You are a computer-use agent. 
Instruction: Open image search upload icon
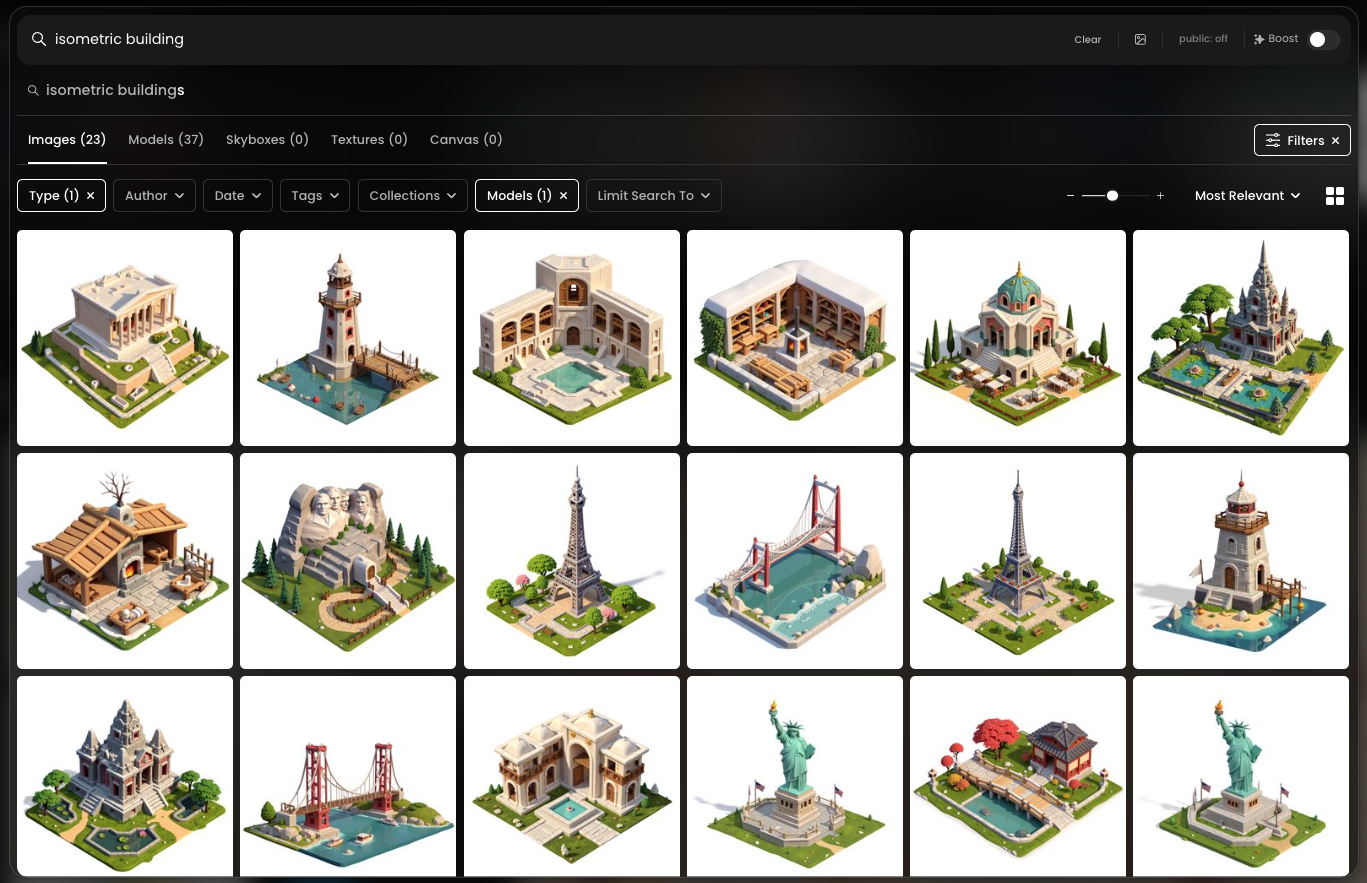pos(1140,40)
